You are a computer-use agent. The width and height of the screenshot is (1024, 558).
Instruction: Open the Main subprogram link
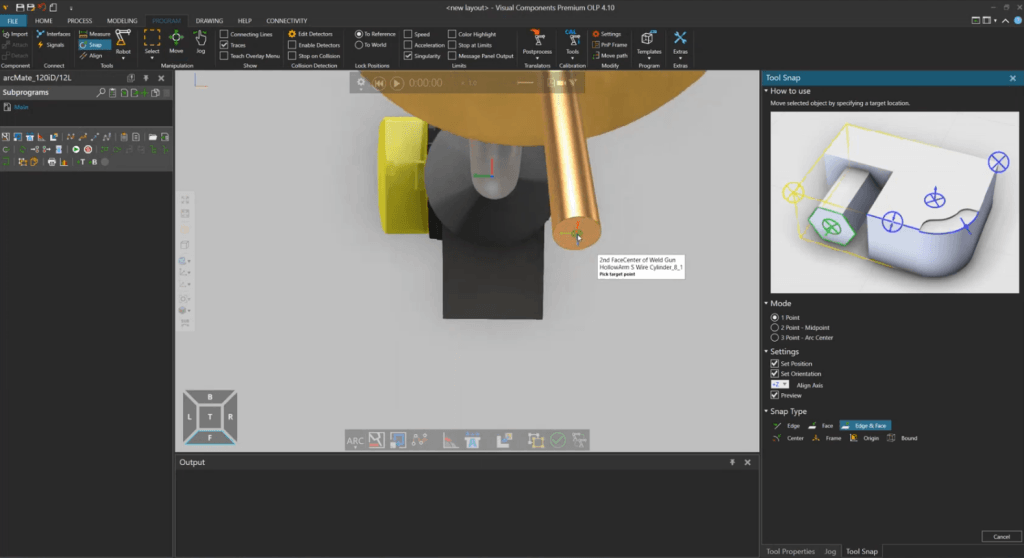point(22,107)
